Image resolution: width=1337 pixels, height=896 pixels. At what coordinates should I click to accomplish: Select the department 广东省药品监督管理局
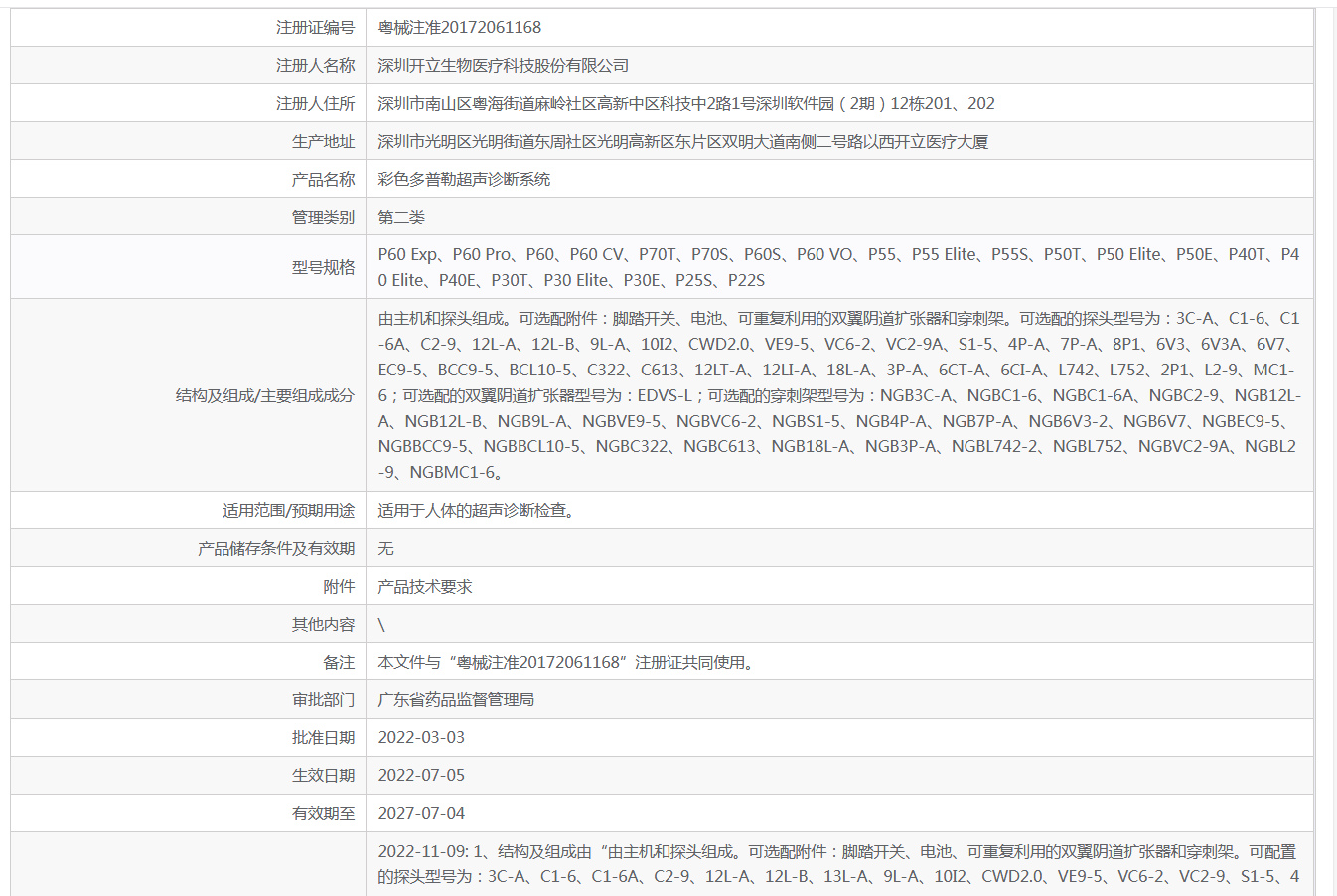[x=456, y=699]
